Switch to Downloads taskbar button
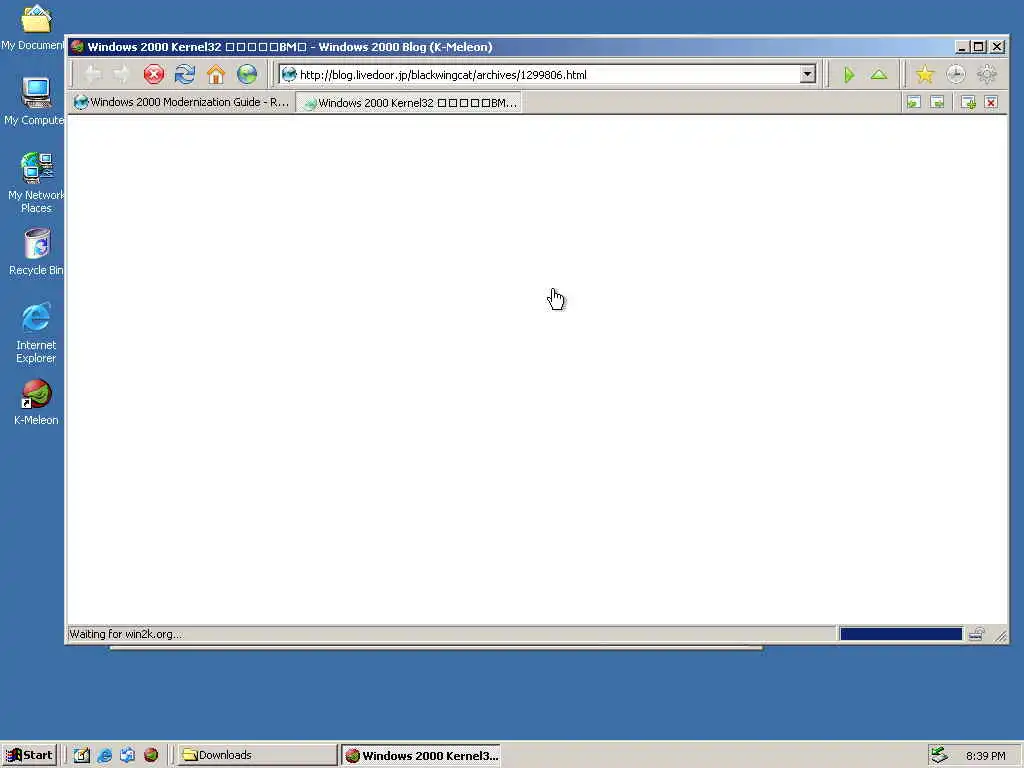Viewport: 1024px width, 768px height. pyautogui.click(x=257, y=756)
